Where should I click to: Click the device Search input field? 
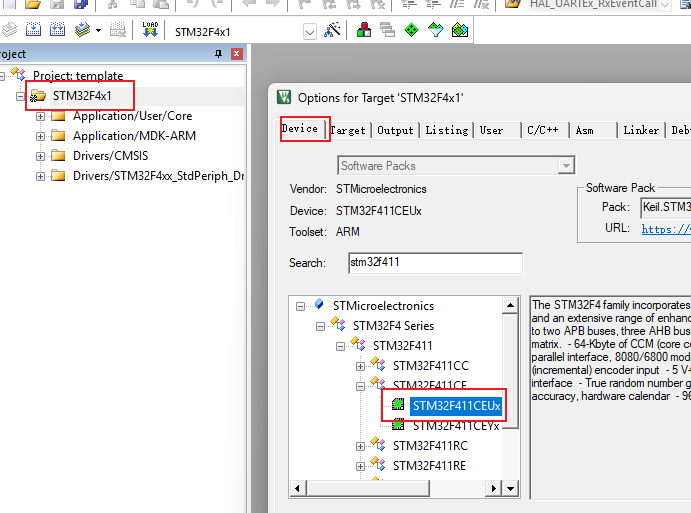[435, 263]
